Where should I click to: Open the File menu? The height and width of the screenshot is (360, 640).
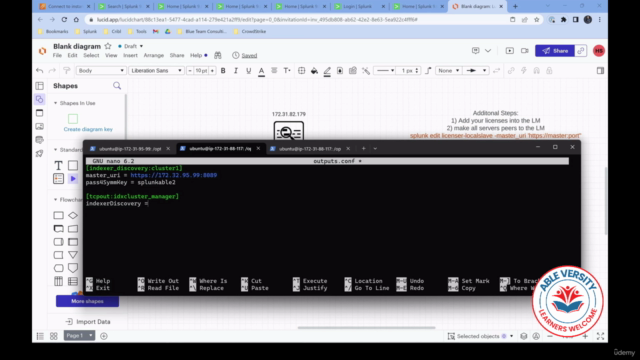[x=57, y=55]
